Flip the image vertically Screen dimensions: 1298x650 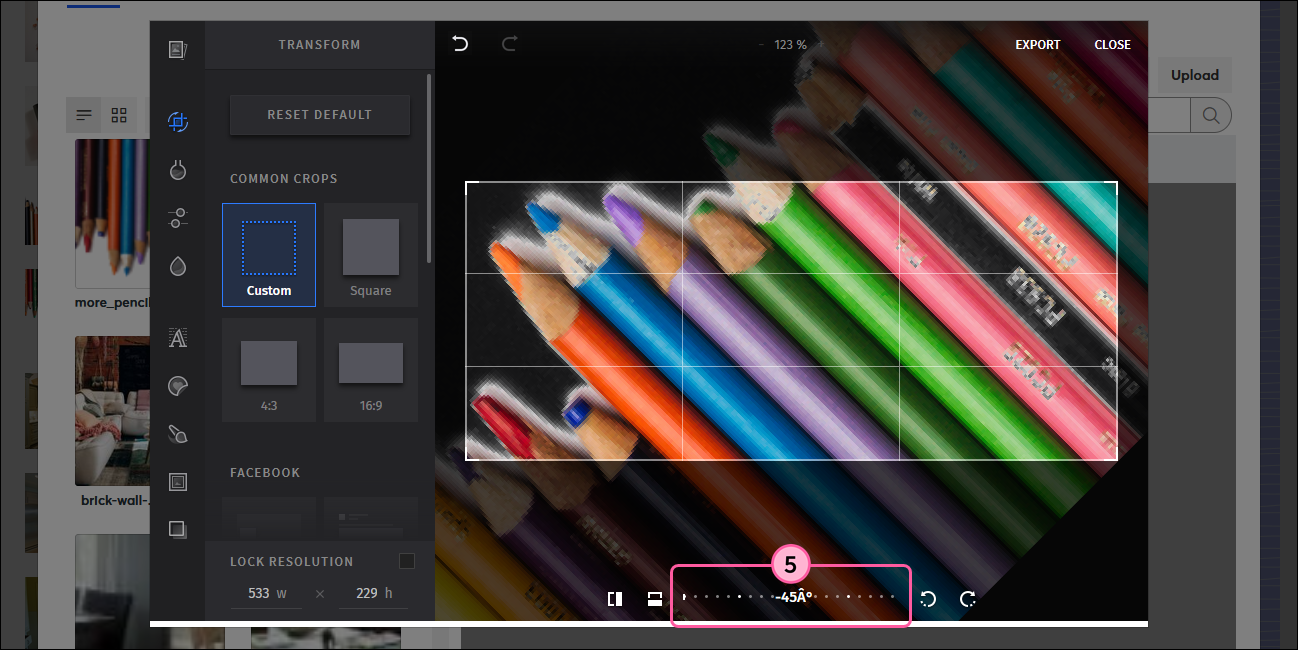click(x=654, y=599)
